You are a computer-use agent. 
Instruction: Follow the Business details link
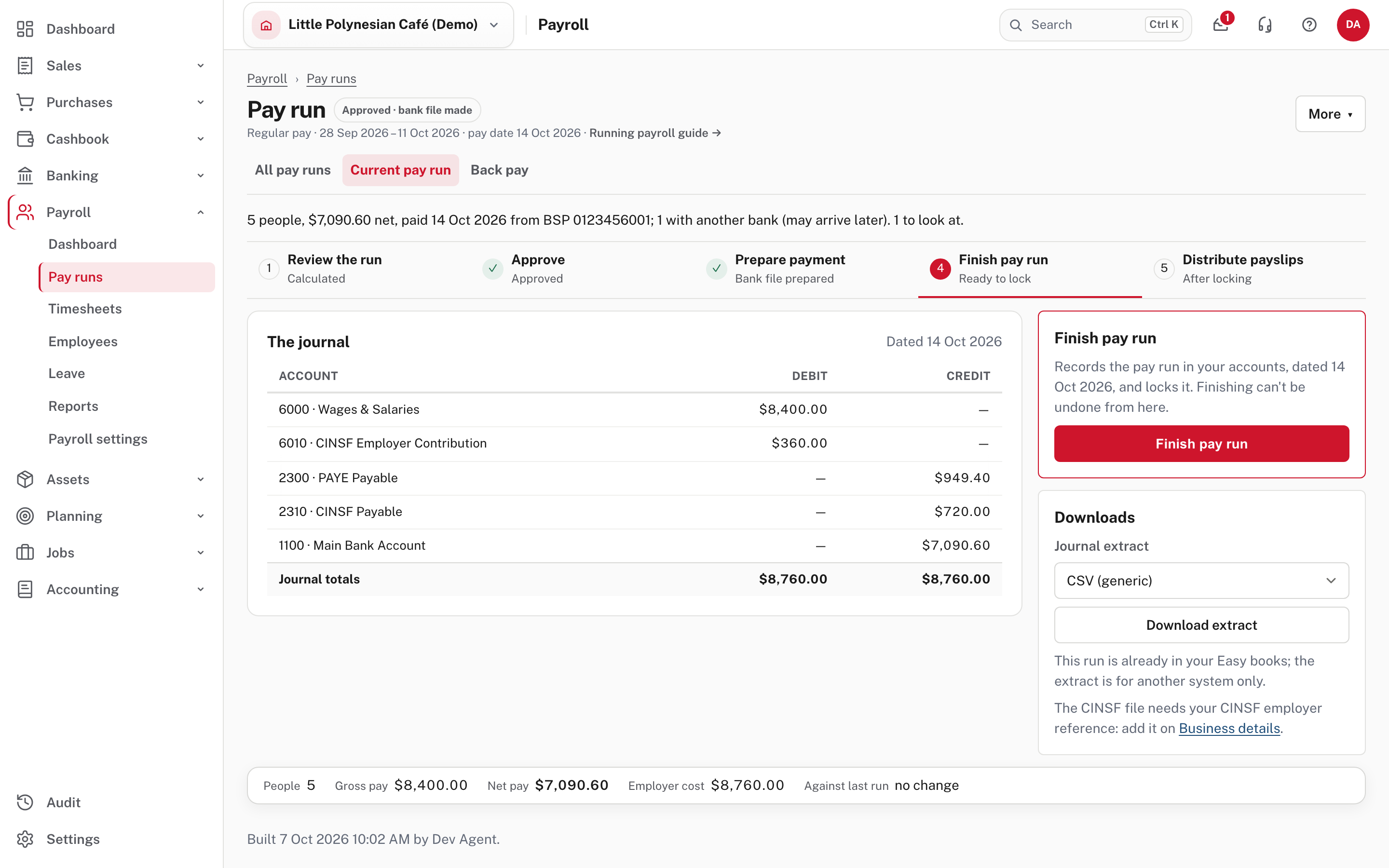click(x=1229, y=728)
